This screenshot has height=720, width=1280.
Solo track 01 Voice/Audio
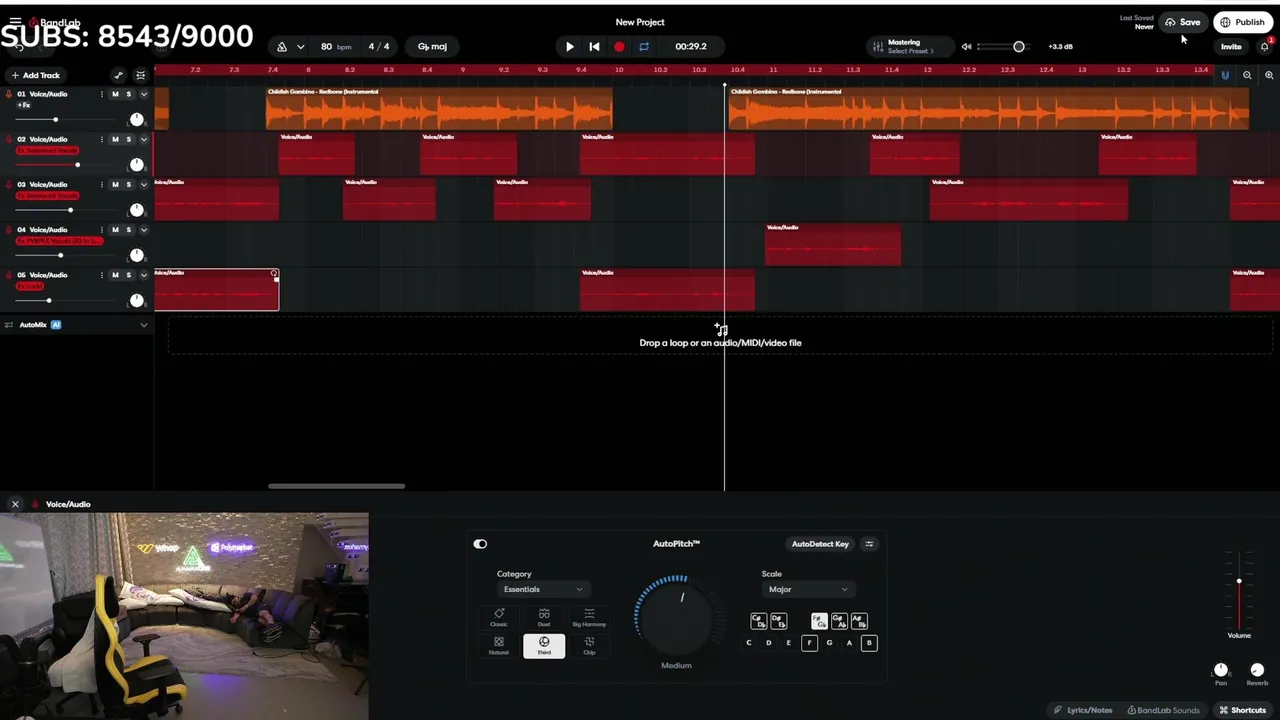pyautogui.click(x=128, y=94)
